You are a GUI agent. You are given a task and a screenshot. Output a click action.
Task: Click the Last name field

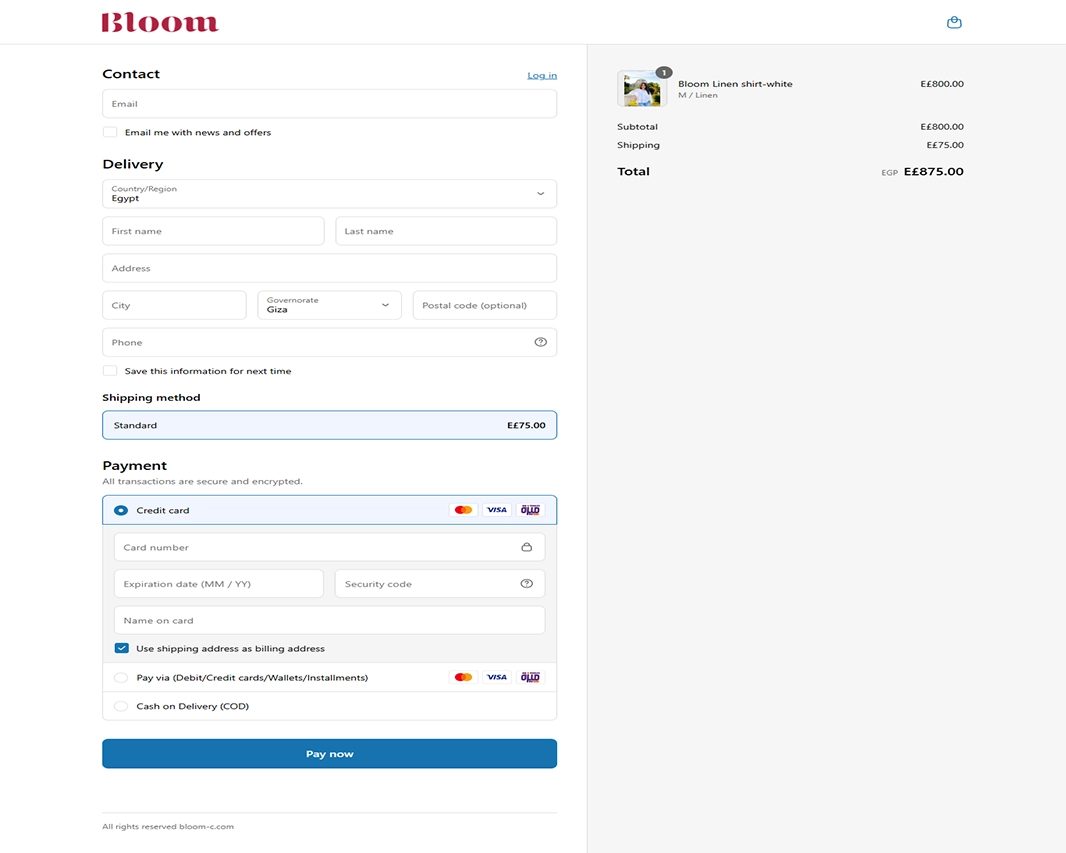tap(446, 231)
